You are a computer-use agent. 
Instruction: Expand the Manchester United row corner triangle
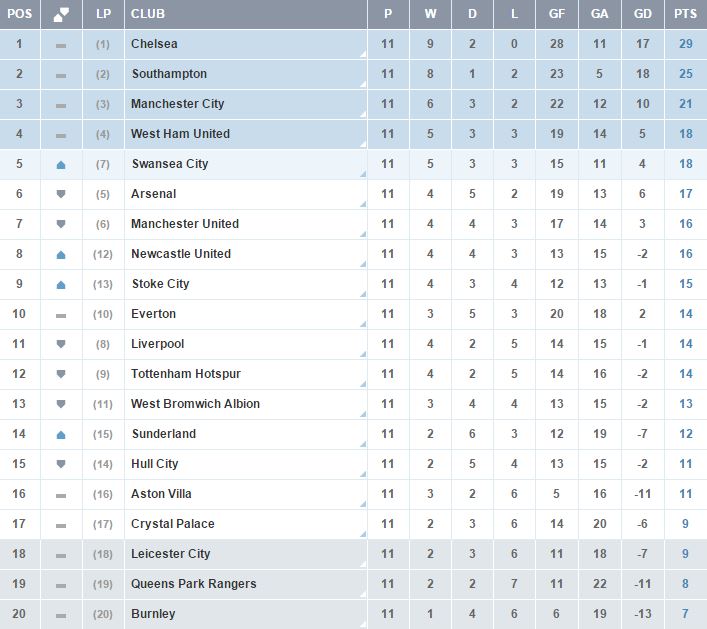click(362, 235)
